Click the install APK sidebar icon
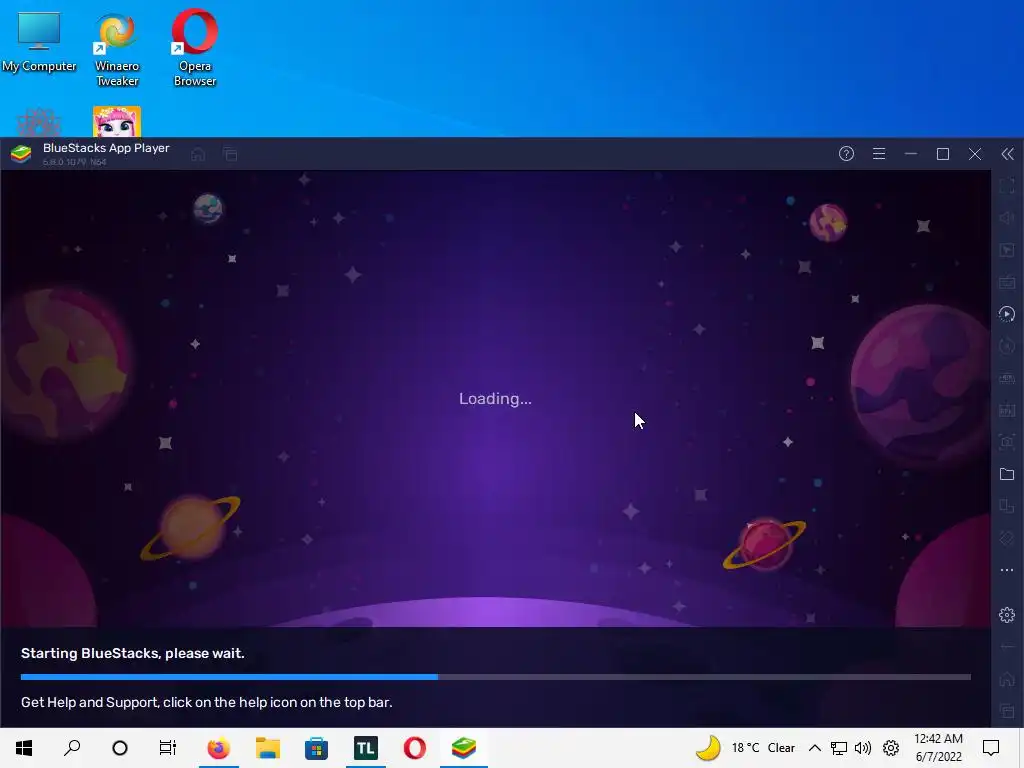This screenshot has width=1024, height=768. click(1007, 410)
